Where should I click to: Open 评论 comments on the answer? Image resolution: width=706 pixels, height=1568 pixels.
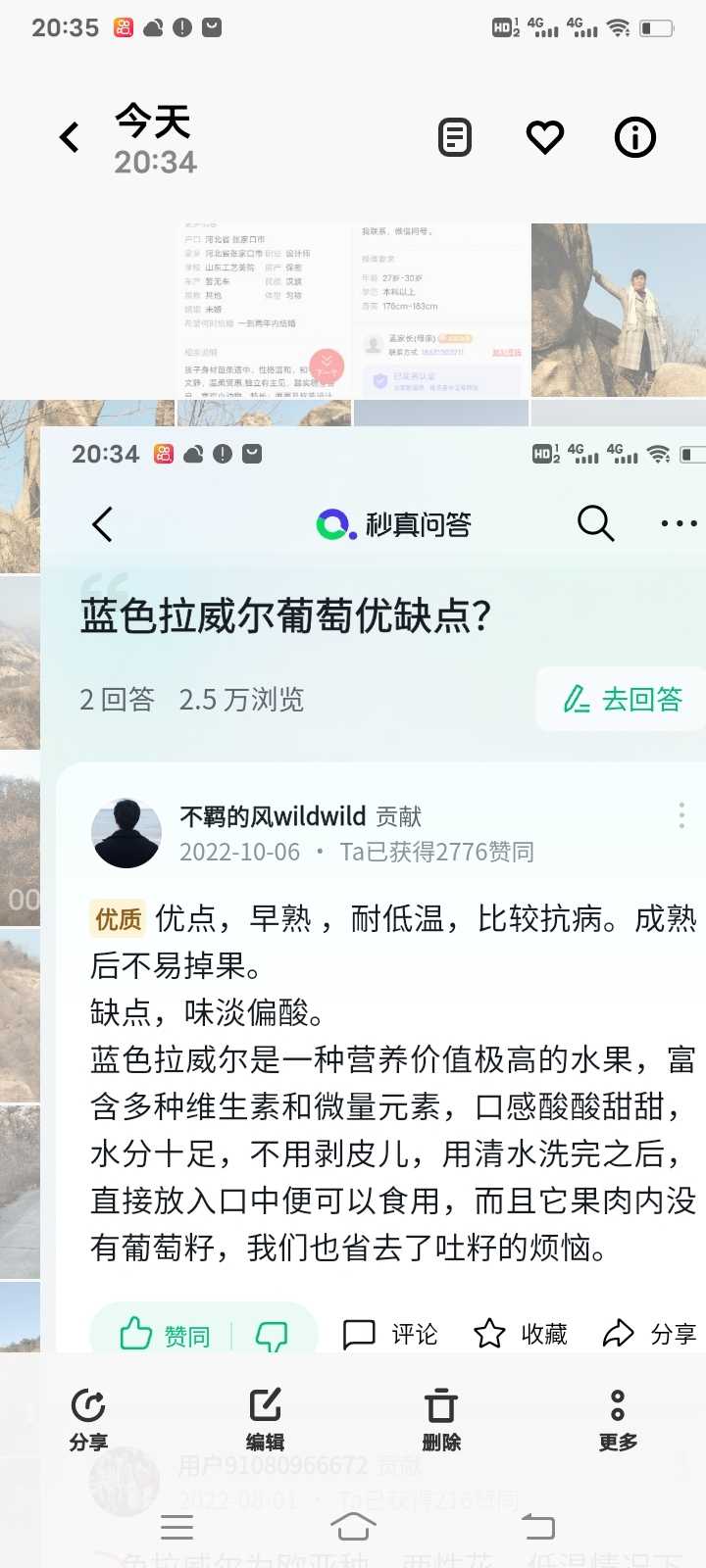point(390,1334)
